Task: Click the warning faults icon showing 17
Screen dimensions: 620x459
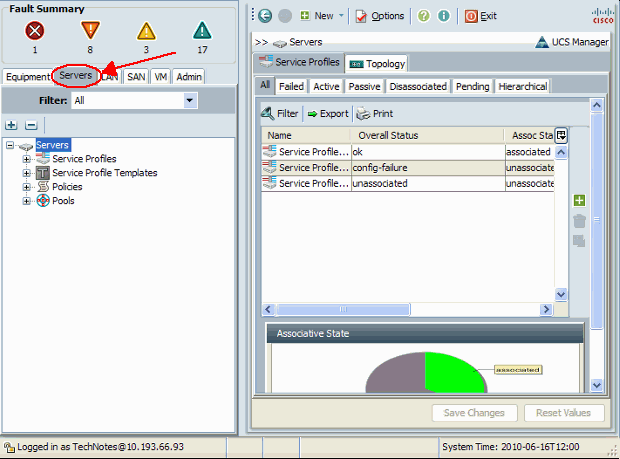Action: coord(202,31)
